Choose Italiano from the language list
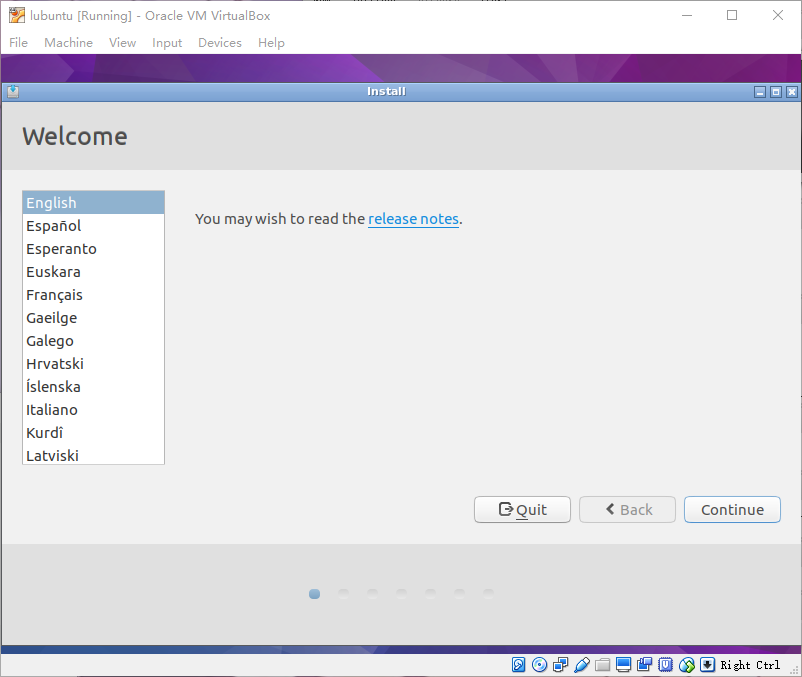Image resolution: width=802 pixels, height=677 pixels. tap(52, 410)
